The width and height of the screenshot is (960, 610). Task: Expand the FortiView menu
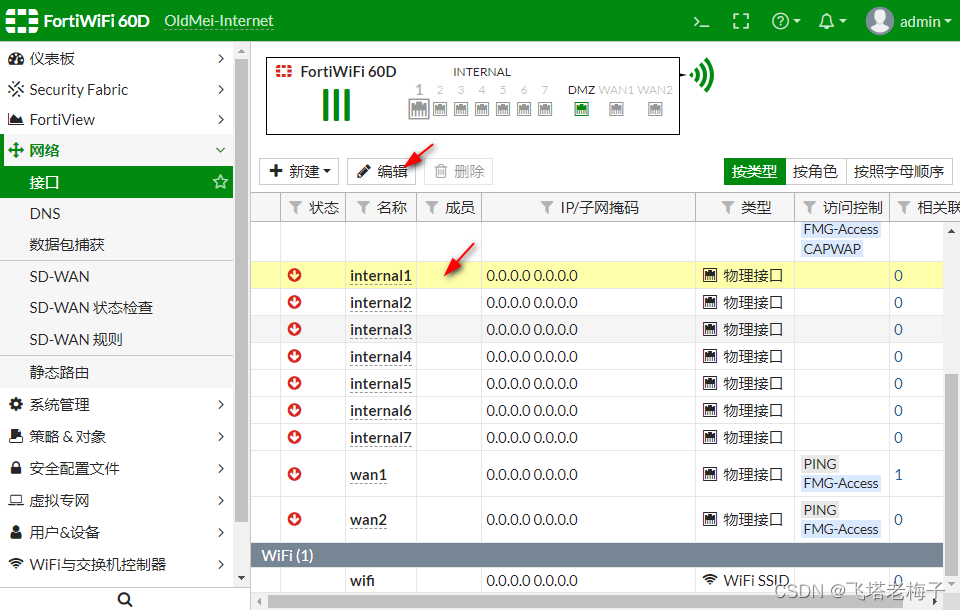pyautogui.click(x=116, y=119)
